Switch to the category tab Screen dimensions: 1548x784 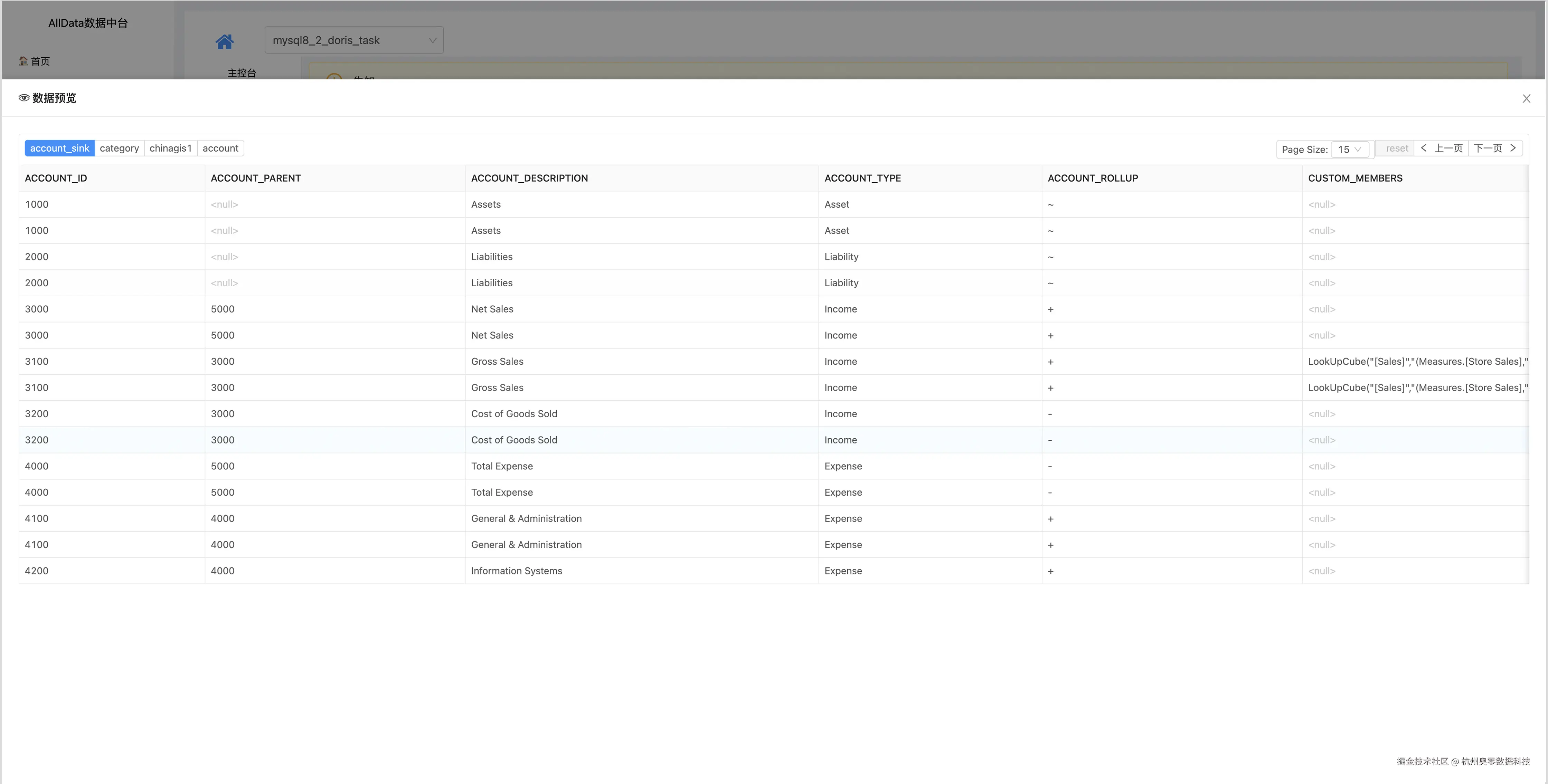tap(119, 149)
